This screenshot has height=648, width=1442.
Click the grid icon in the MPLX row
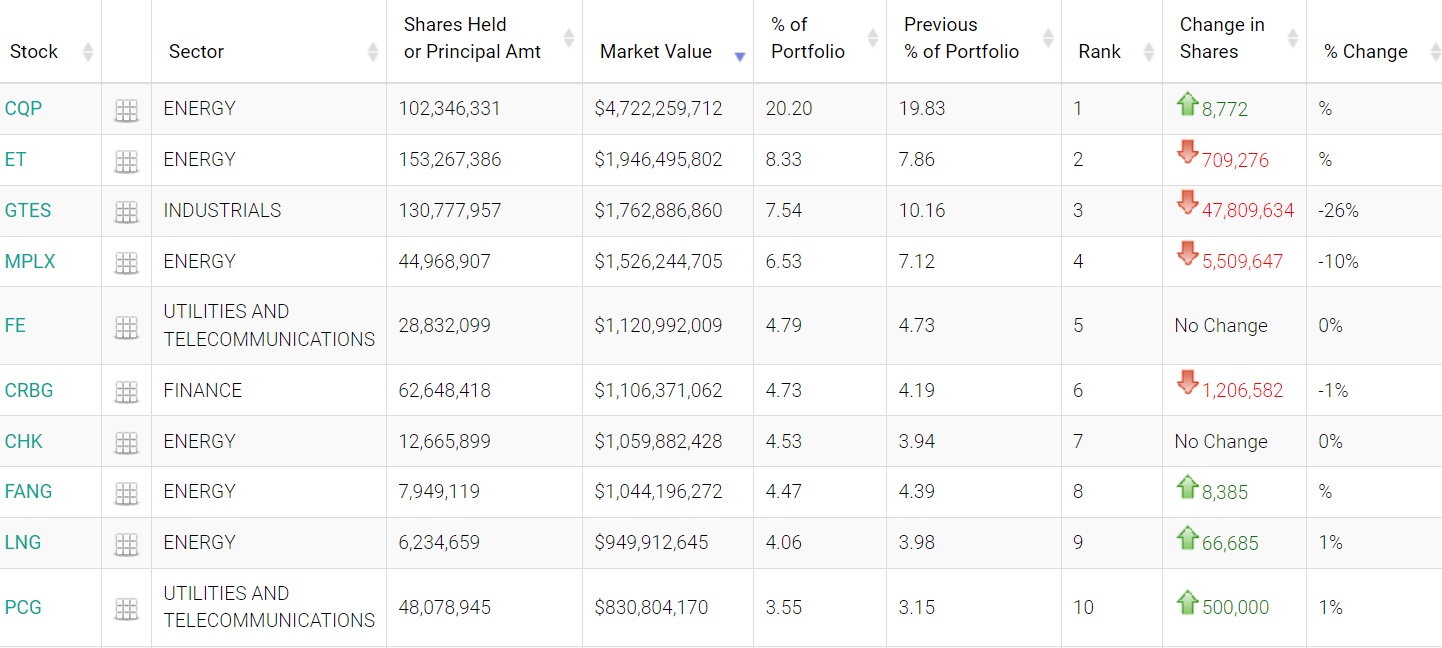click(x=126, y=263)
